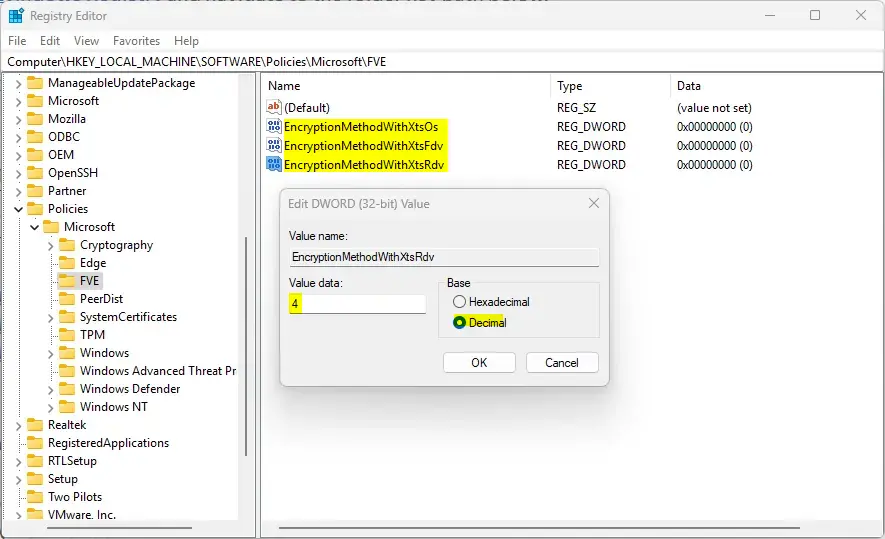Click the Name column header

tap(406, 86)
